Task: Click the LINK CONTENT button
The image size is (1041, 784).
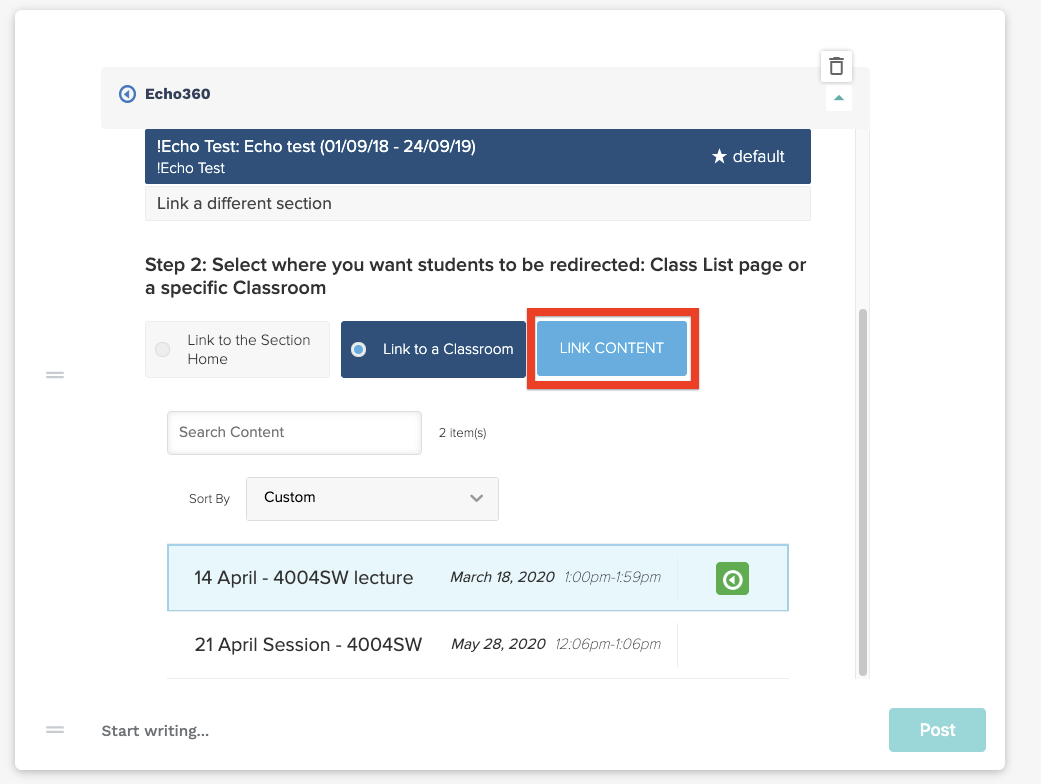Action: coord(611,349)
